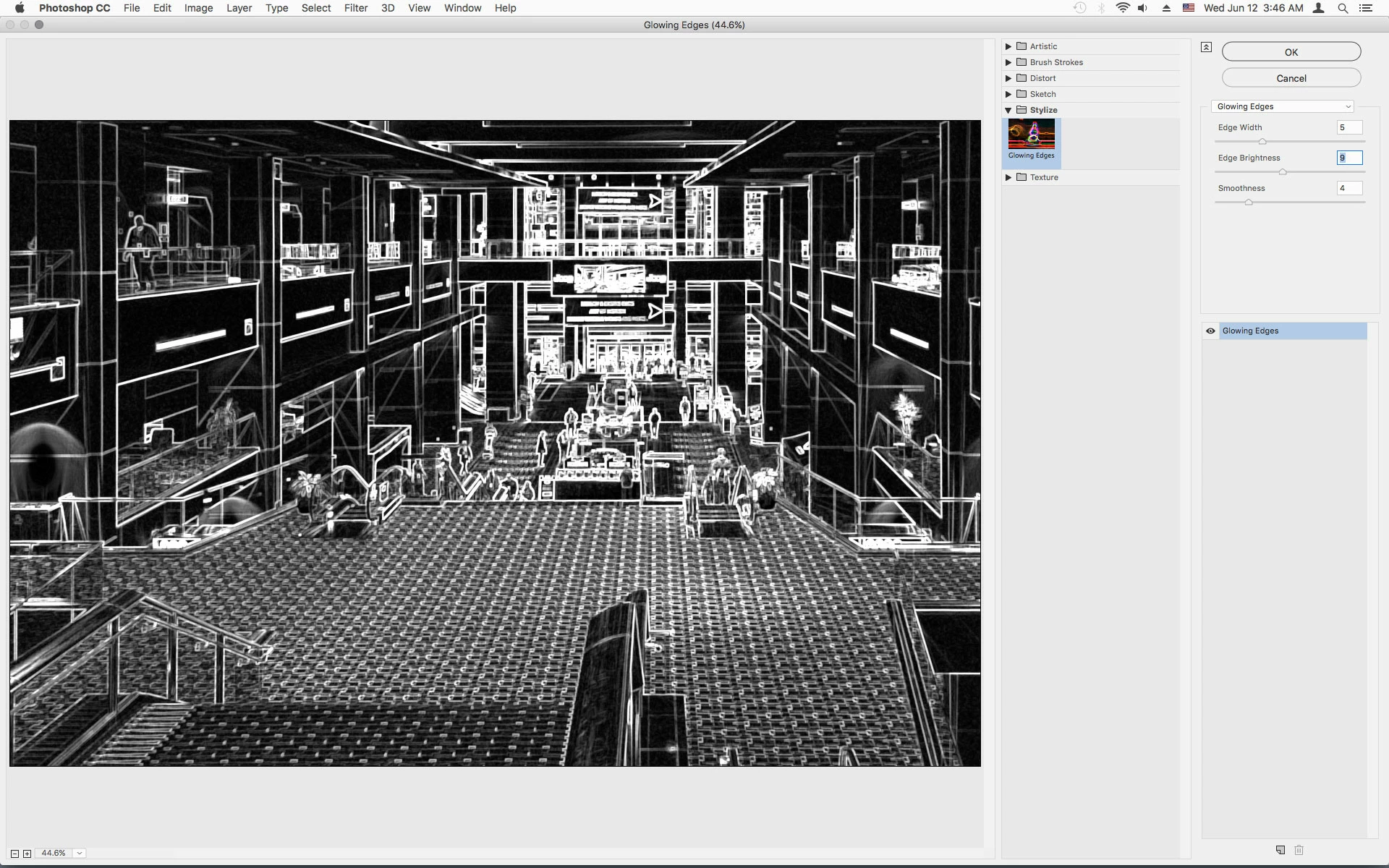Open the Glowing Edges filter dropdown
The width and height of the screenshot is (1389, 868).
pos(1282,106)
